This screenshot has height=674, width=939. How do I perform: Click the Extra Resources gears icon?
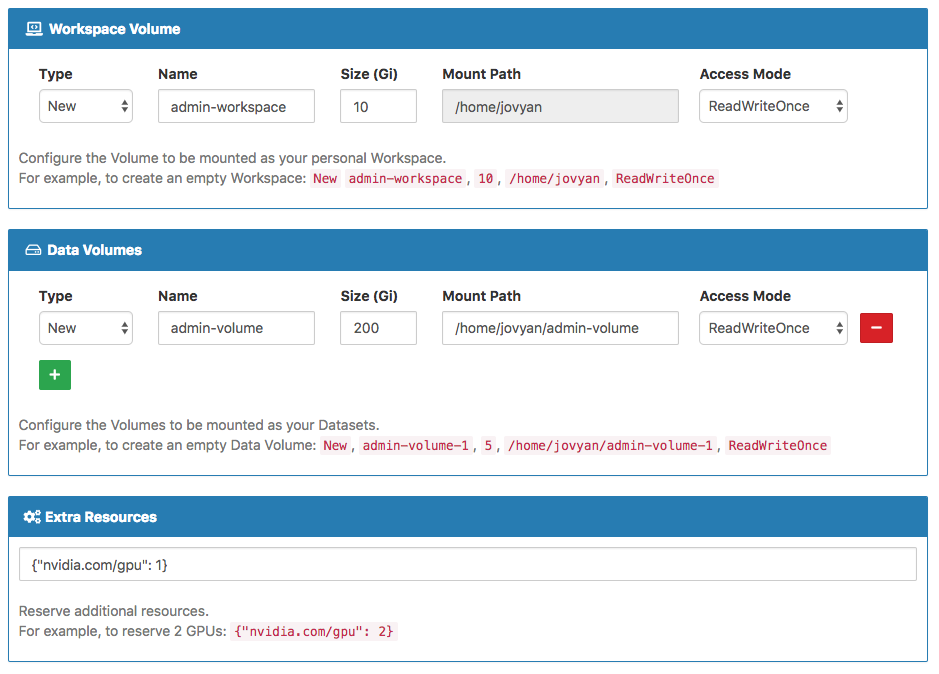(32, 516)
